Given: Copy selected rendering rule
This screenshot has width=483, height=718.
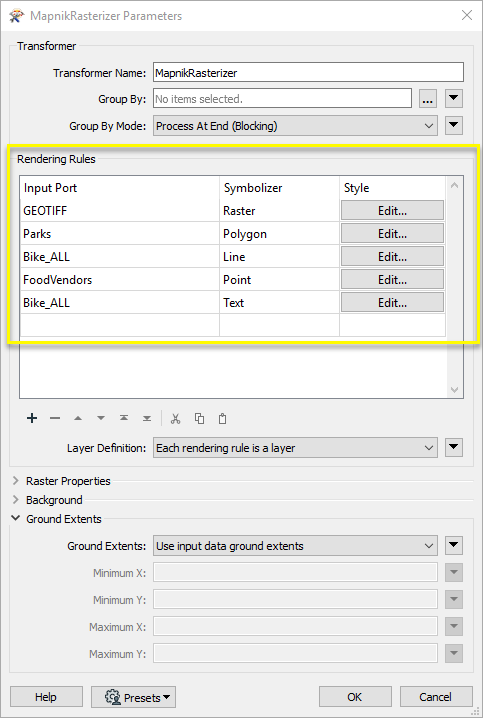Looking at the screenshot, I should tap(199, 418).
